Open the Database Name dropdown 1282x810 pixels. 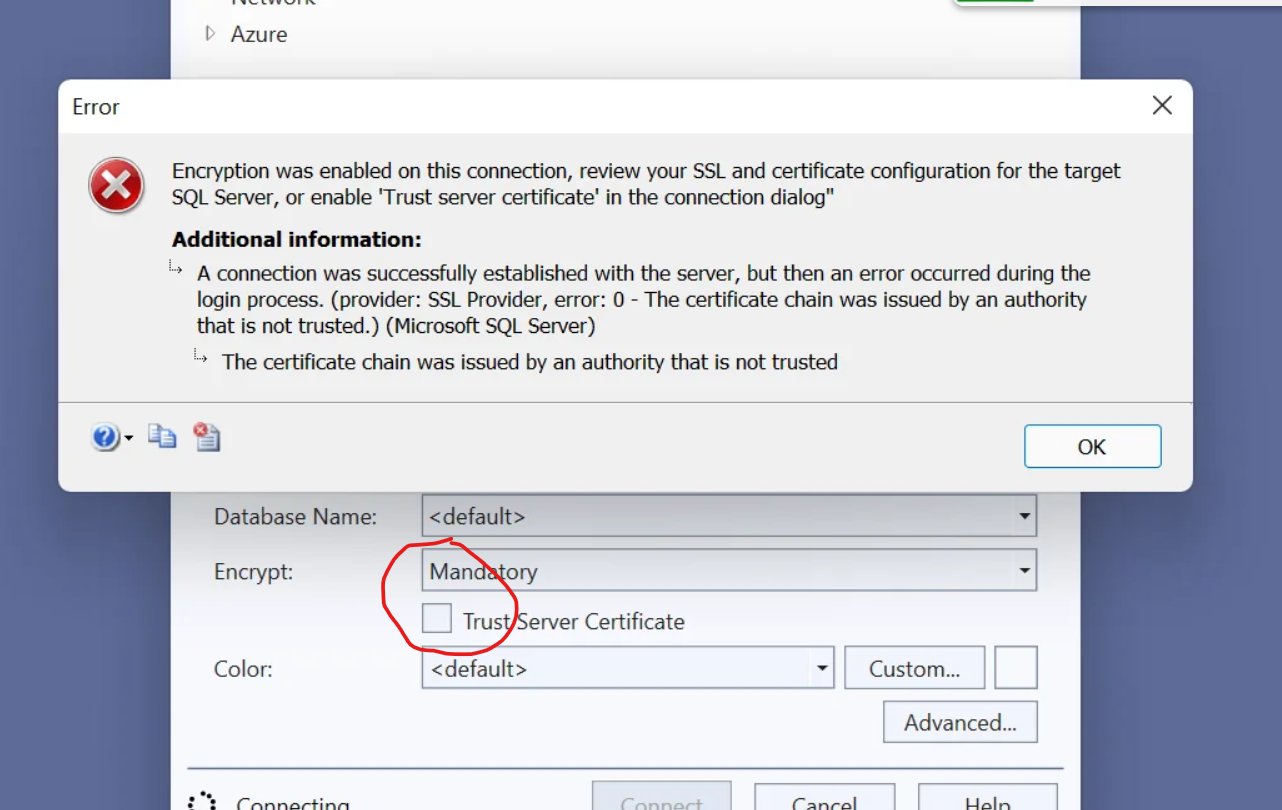pos(1023,517)
